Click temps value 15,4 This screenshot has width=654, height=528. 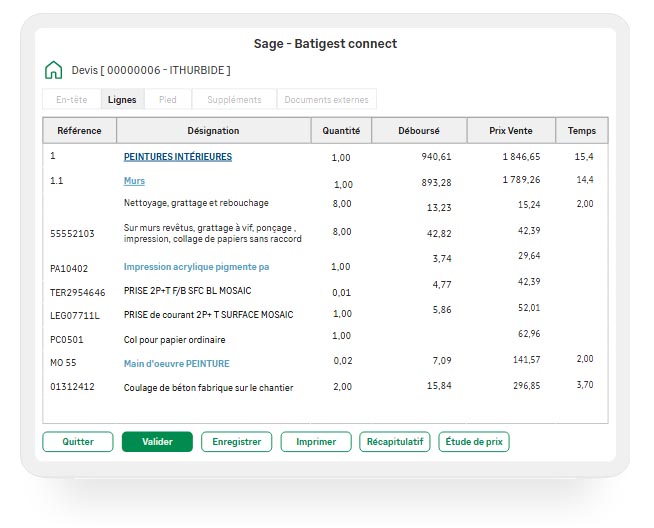584,157
